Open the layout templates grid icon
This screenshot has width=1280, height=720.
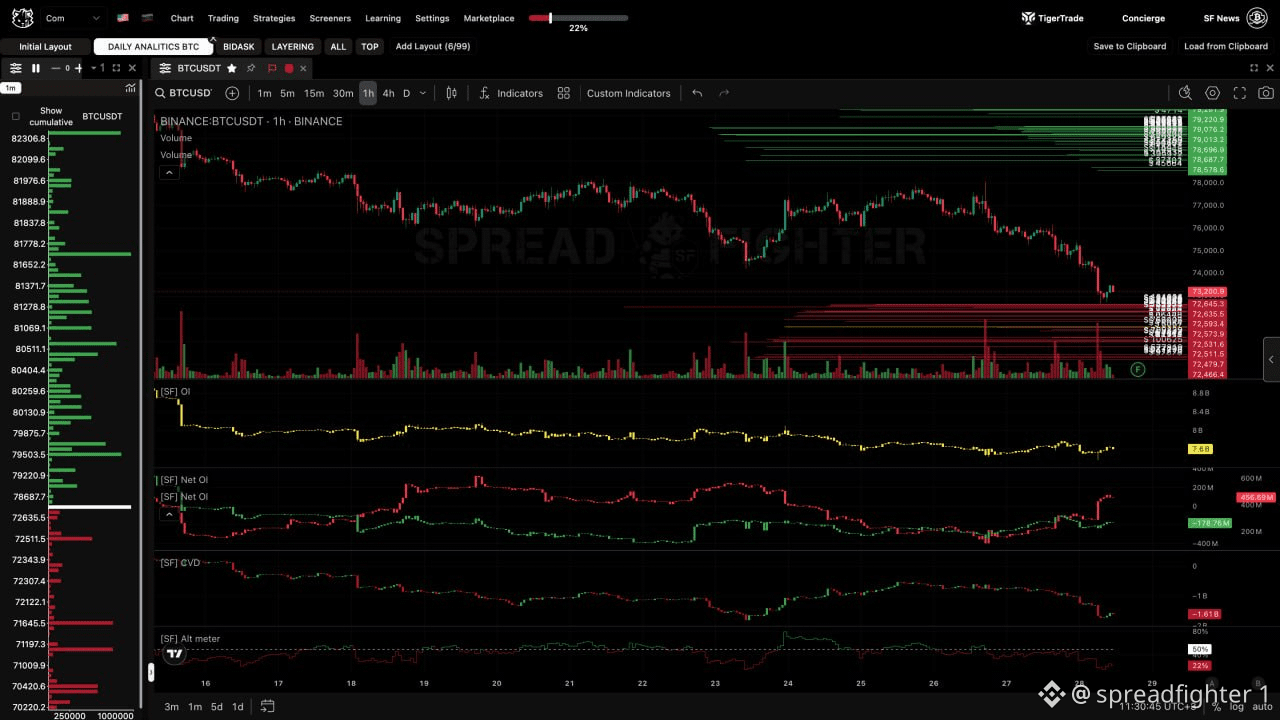click(x=563, y=93)
